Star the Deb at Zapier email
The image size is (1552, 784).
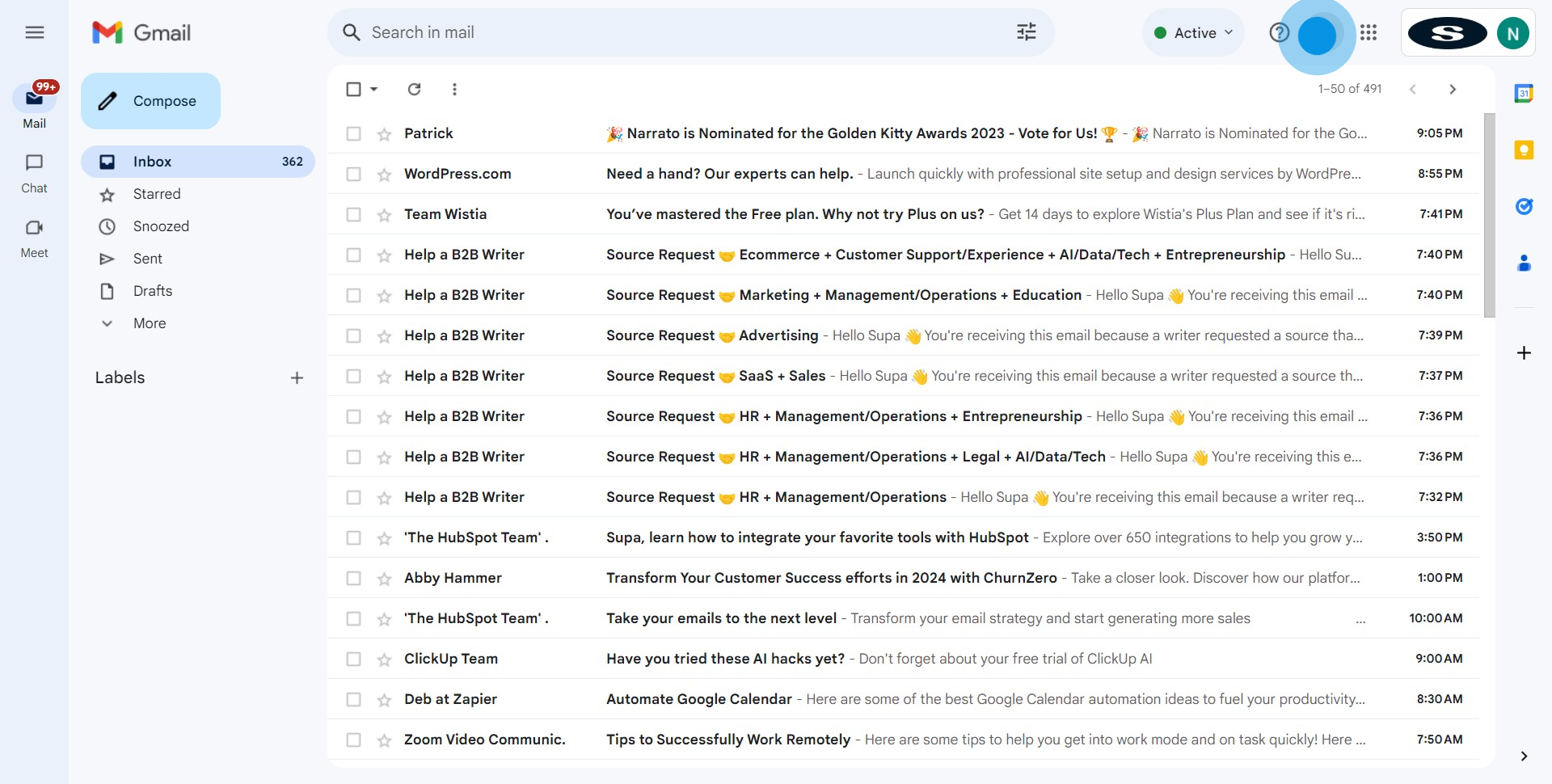click(384, 700)
